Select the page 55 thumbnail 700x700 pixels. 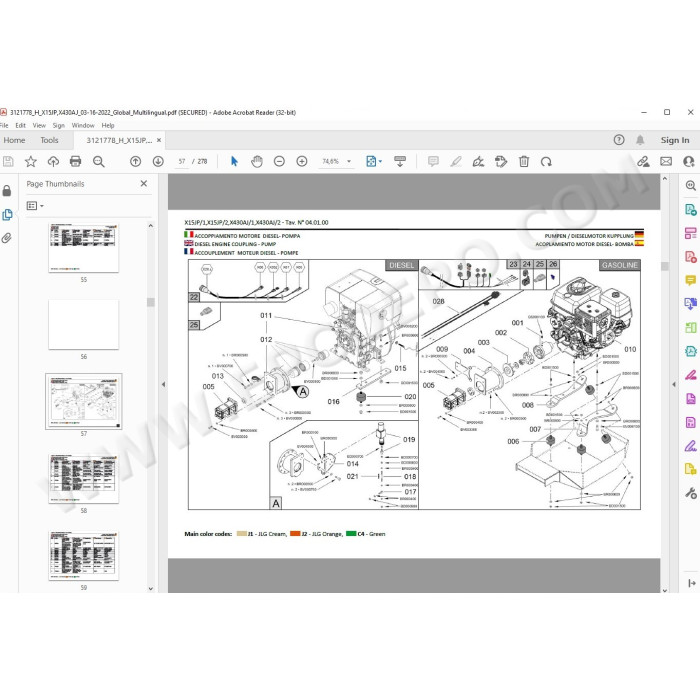83,248
